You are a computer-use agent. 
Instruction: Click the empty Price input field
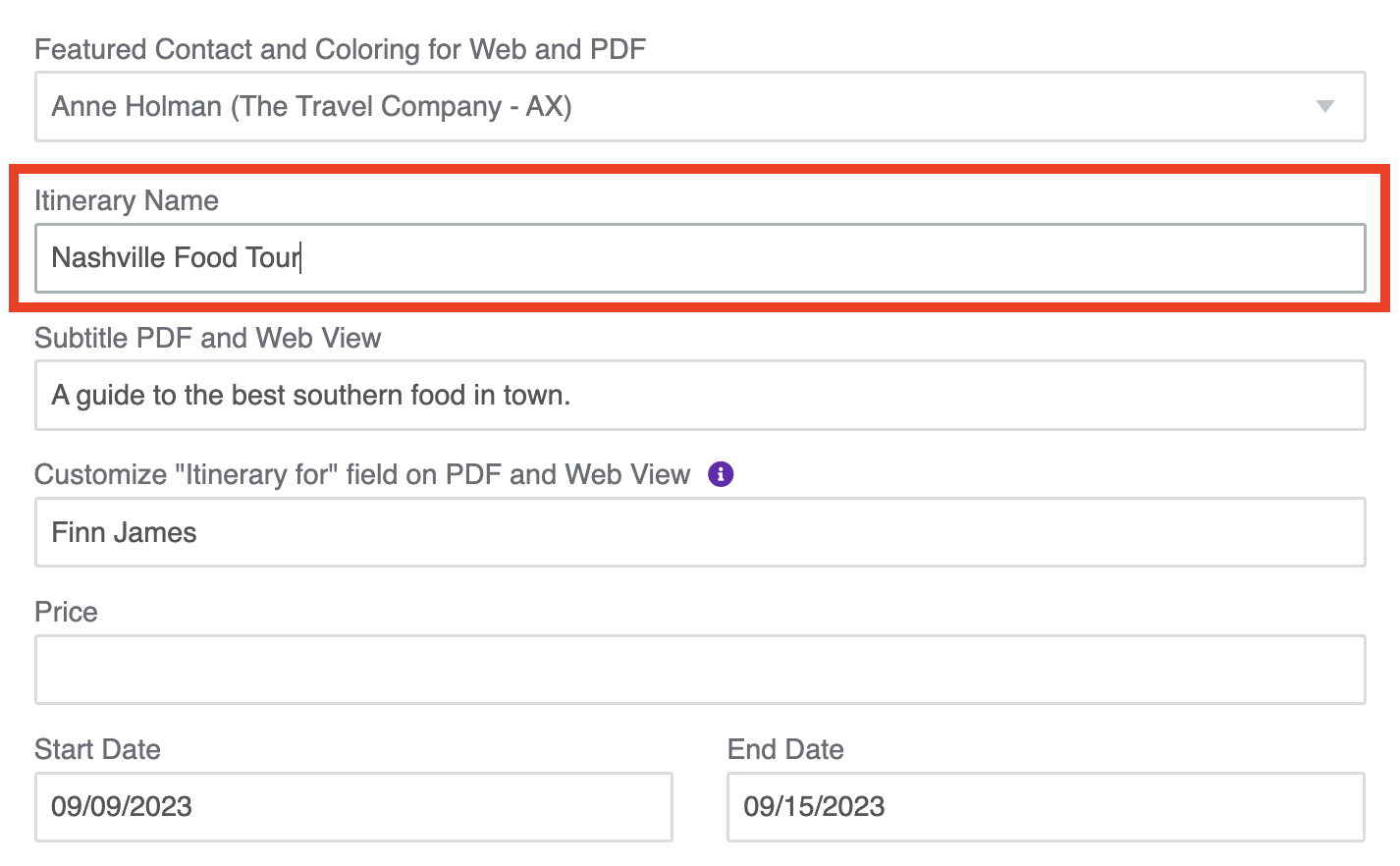[700, 670]
